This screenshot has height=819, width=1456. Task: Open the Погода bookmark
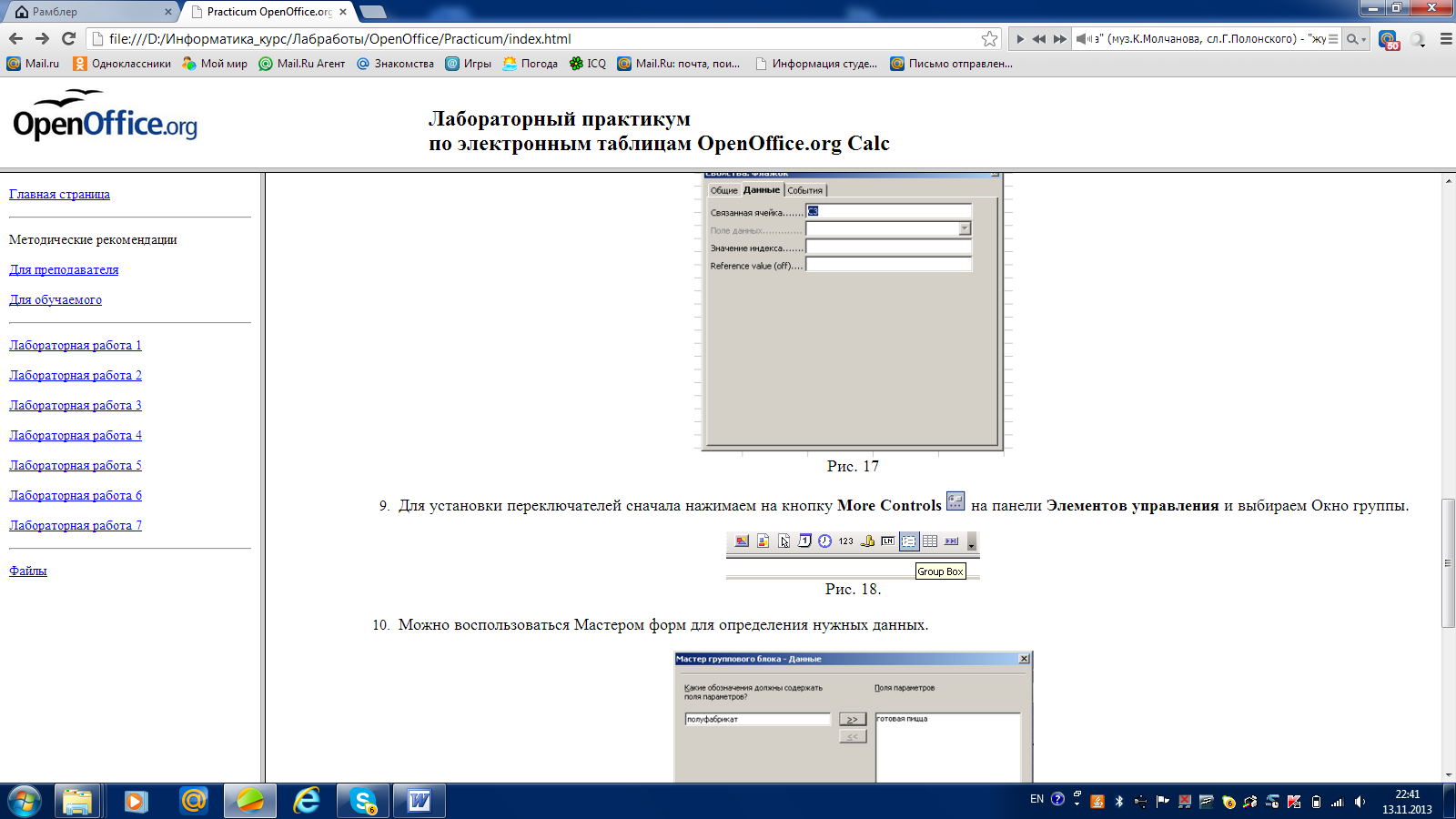coord(531,64)
